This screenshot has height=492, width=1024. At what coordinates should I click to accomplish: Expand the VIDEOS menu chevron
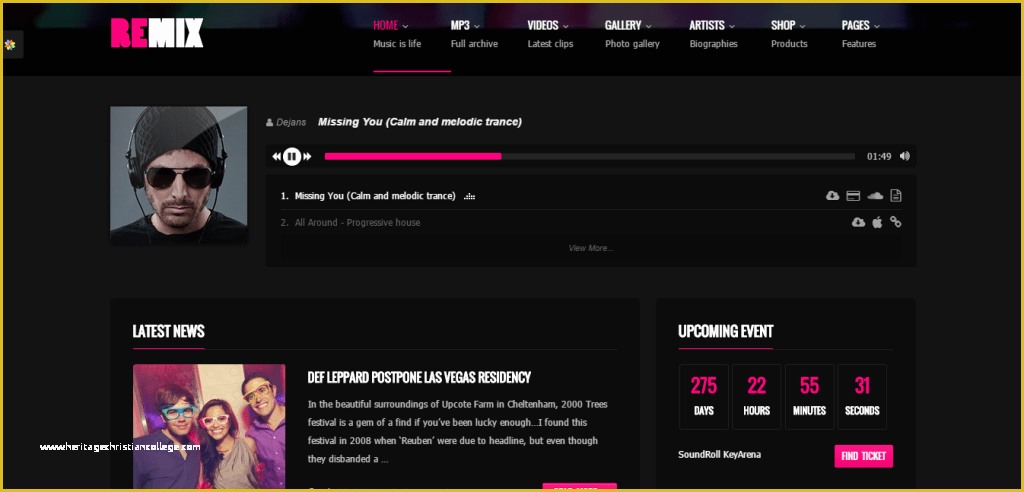565,26
